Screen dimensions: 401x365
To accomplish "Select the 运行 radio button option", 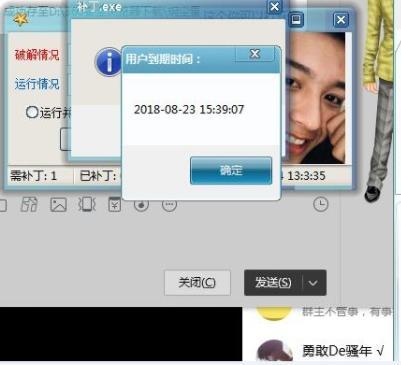I will coord(32,112).
